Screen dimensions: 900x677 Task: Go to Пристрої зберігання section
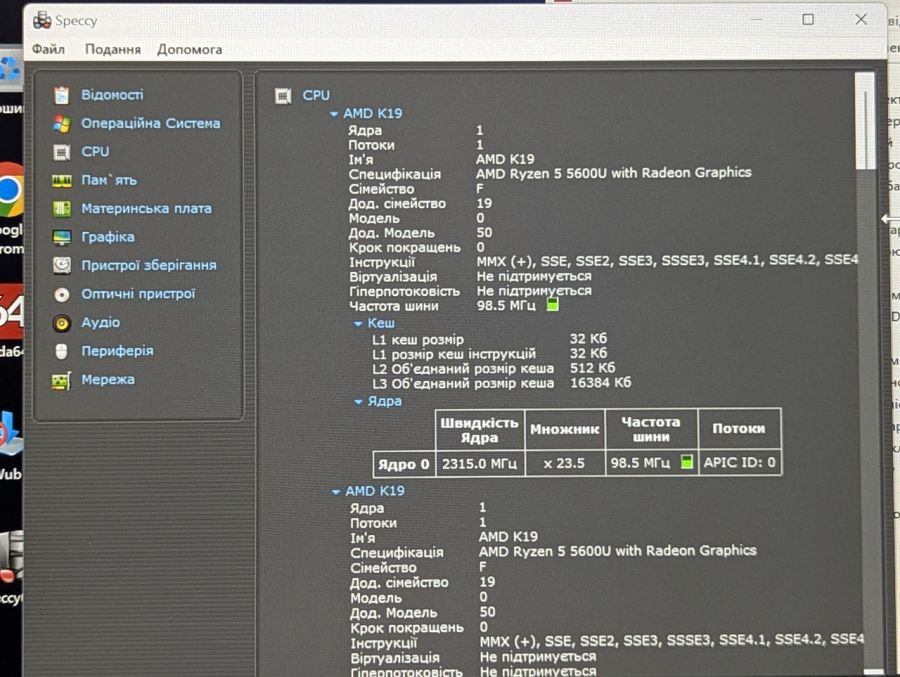[x=149, y=265]
